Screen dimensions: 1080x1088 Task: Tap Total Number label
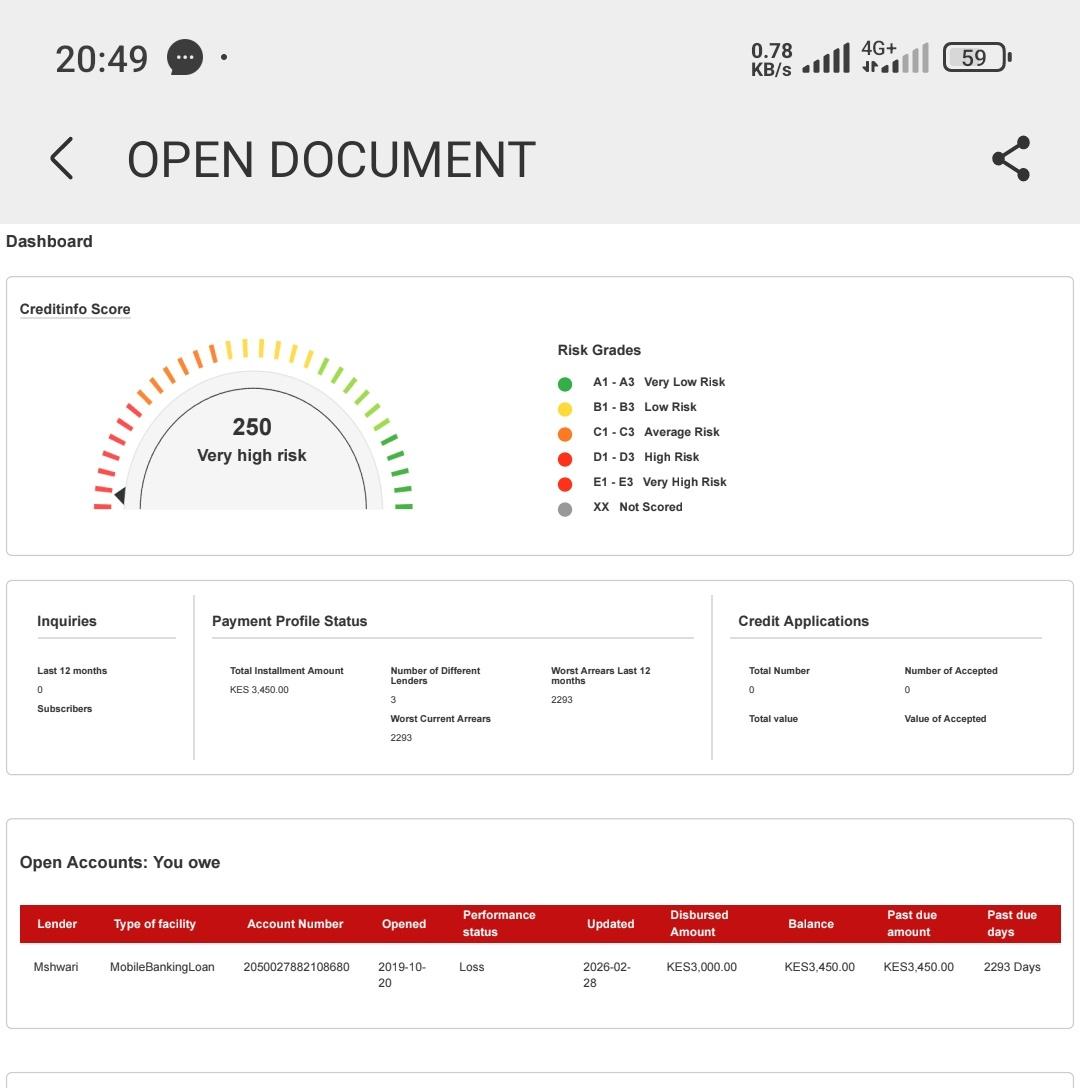coord(779,670)
